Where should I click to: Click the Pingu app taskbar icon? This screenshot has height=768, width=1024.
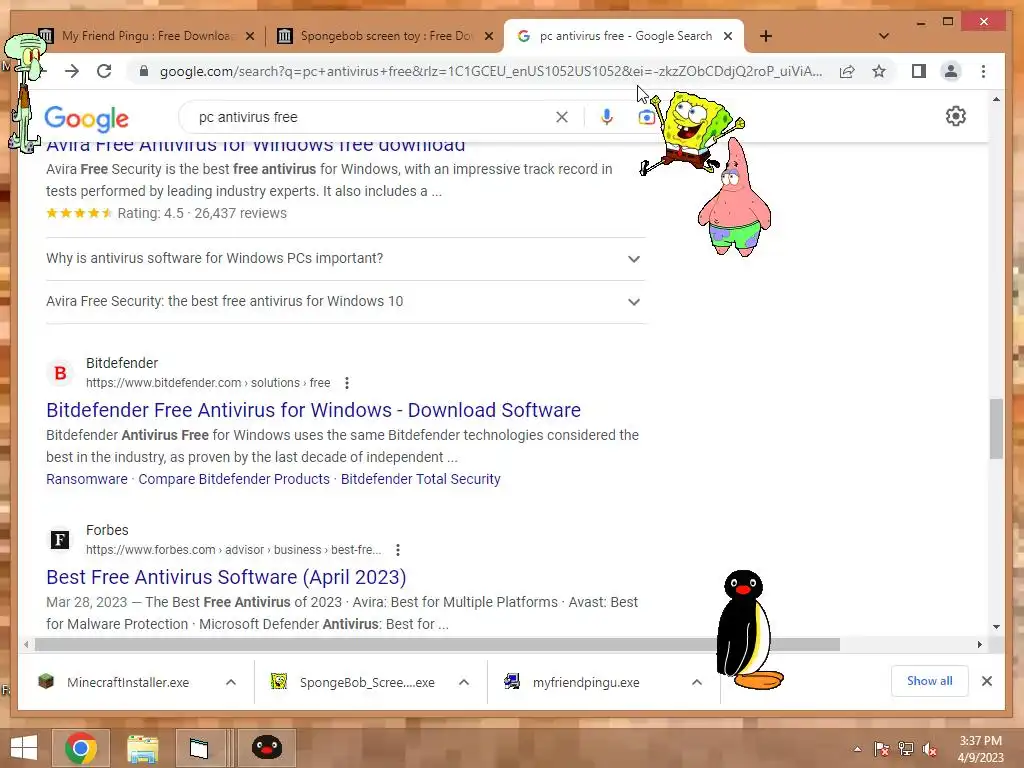(267, 748)
